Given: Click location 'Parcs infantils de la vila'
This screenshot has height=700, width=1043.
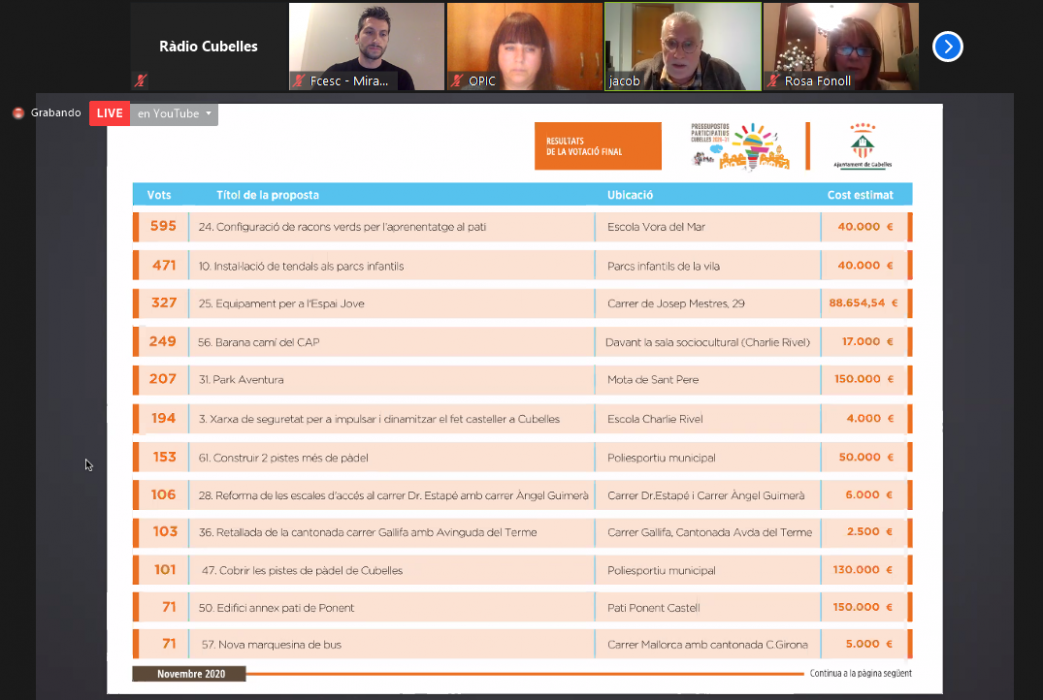Looking at the screenshot, I should (663, 266).
